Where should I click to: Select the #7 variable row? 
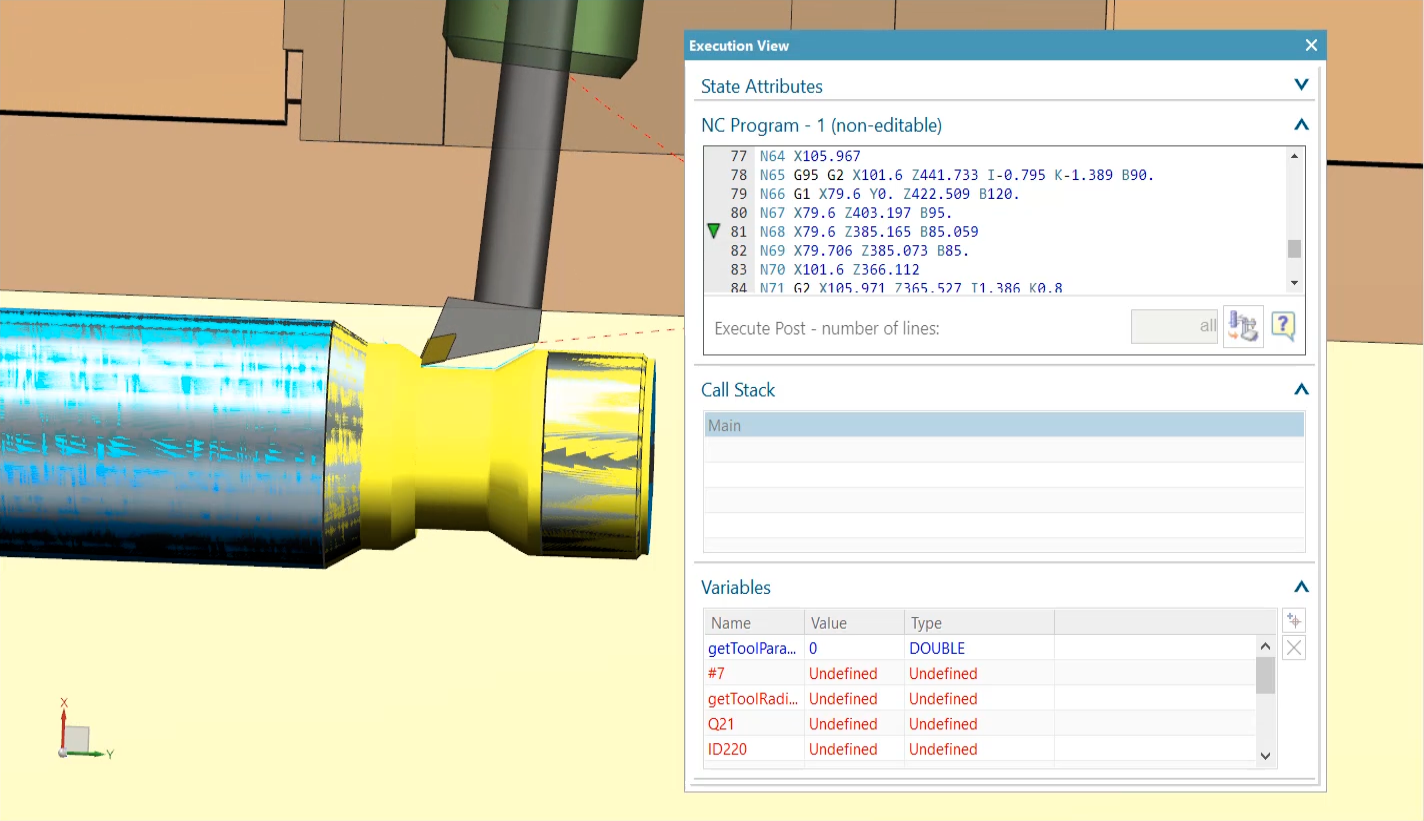pos(980,673)
